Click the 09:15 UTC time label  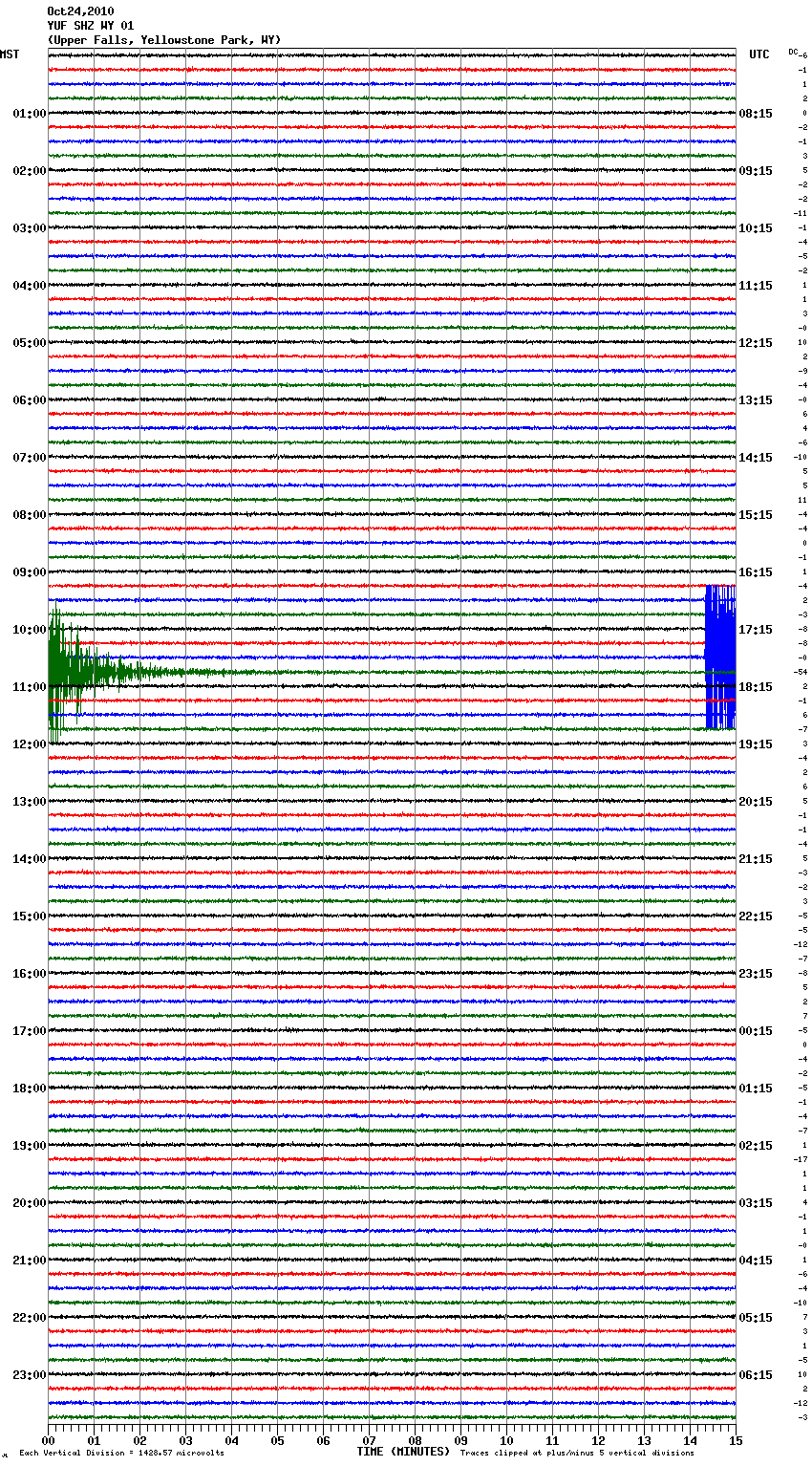756,171
